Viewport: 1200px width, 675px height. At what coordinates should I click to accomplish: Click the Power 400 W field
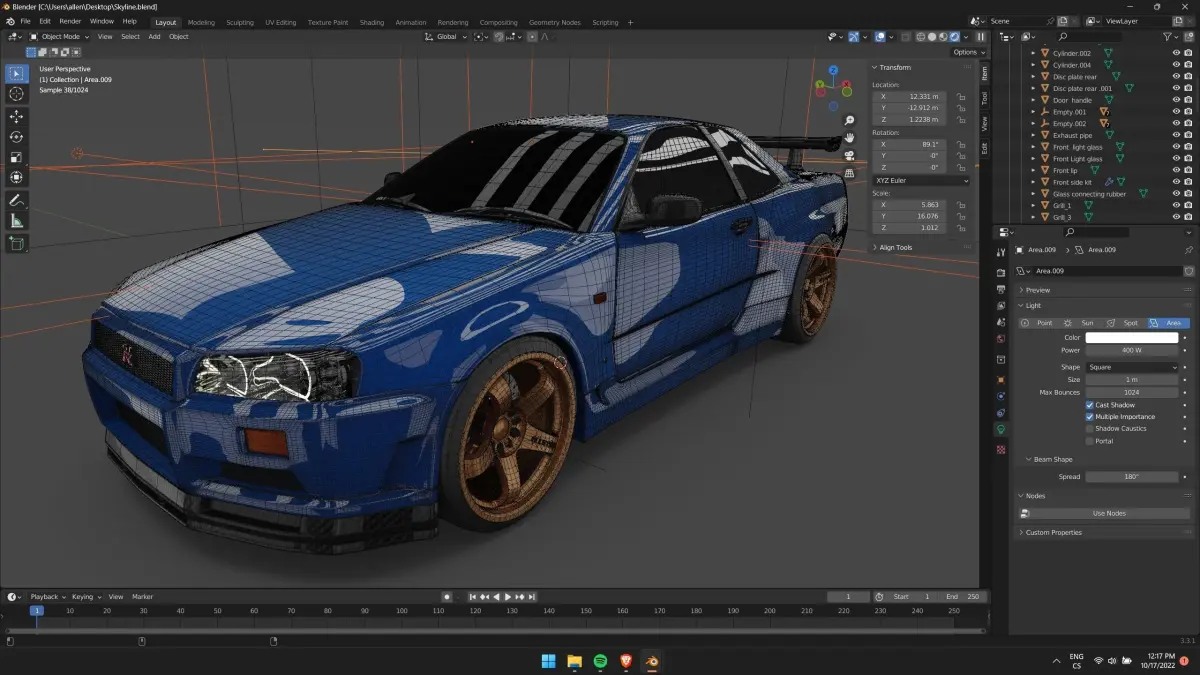[x=1132, y=350]
